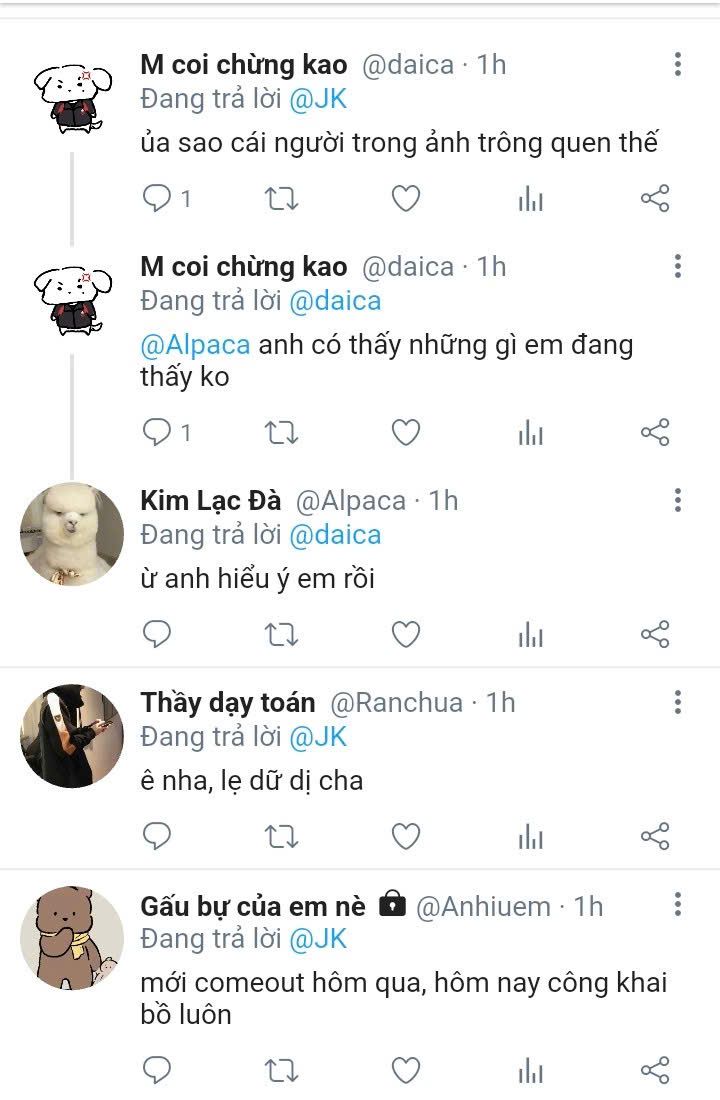
Task: Open the @Alpaca mention link
Action: tap(195, 345)
